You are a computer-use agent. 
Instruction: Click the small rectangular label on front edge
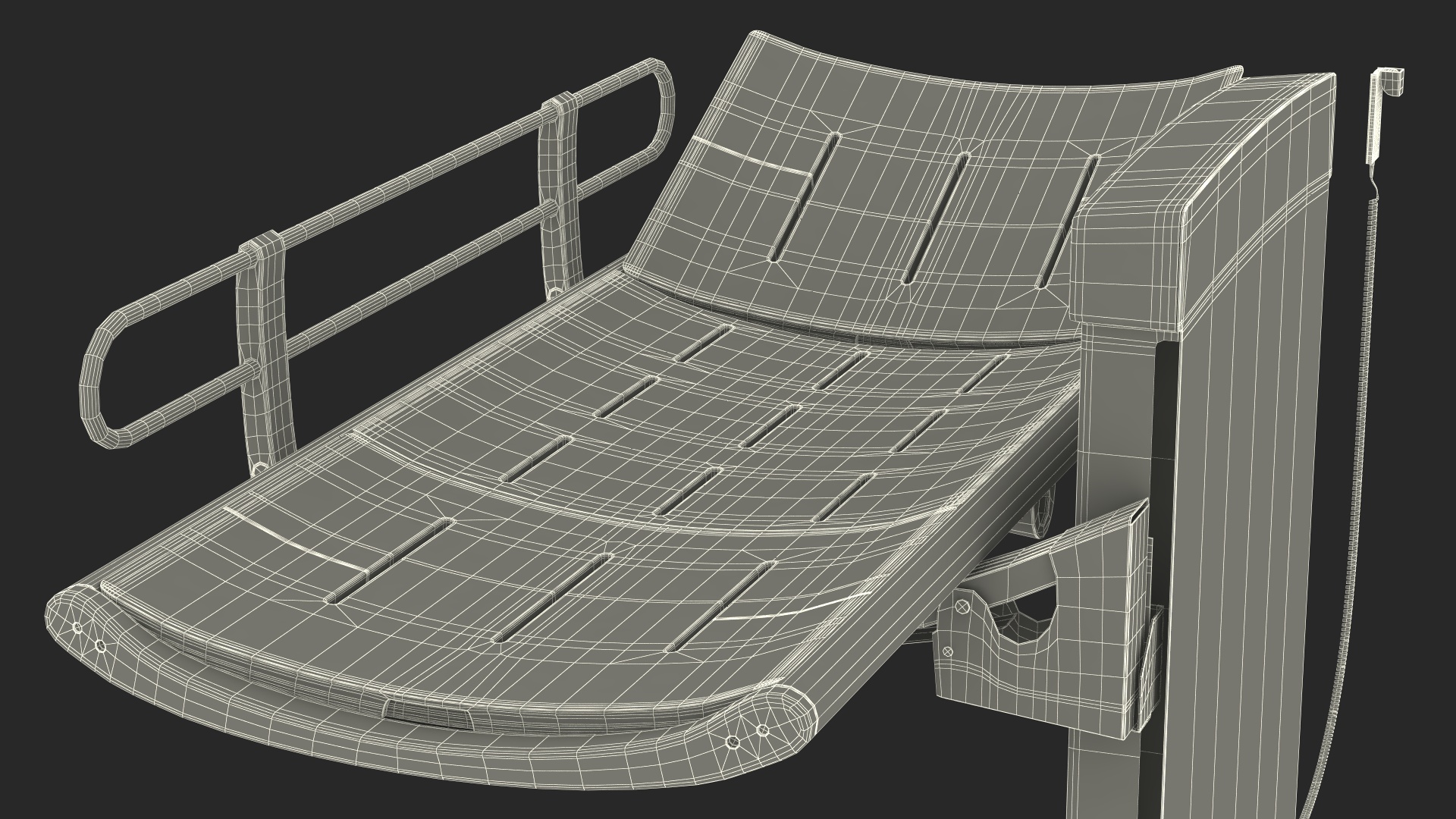[x=428, y=714]
